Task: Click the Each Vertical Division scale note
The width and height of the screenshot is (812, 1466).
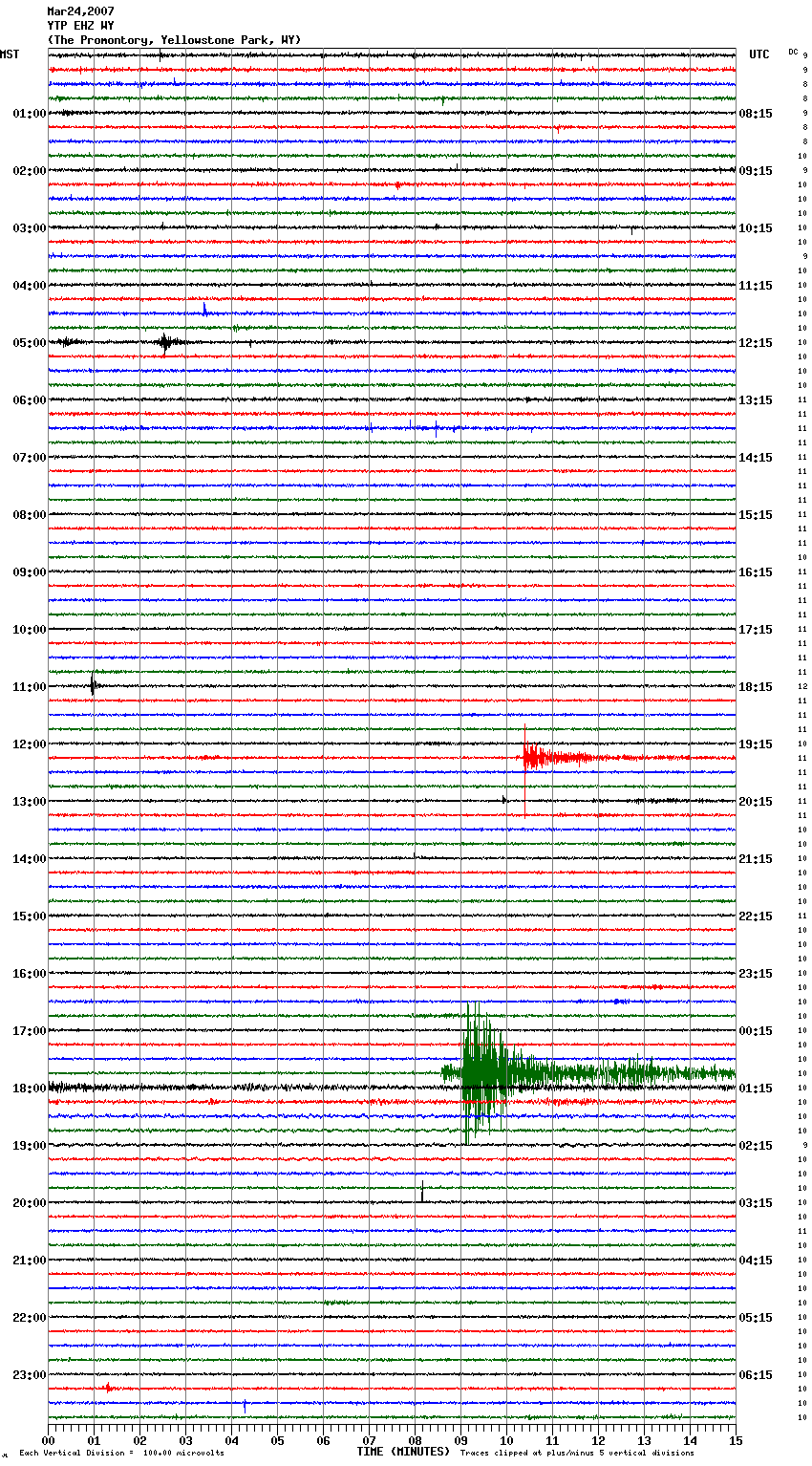Action: [122, 1453]
